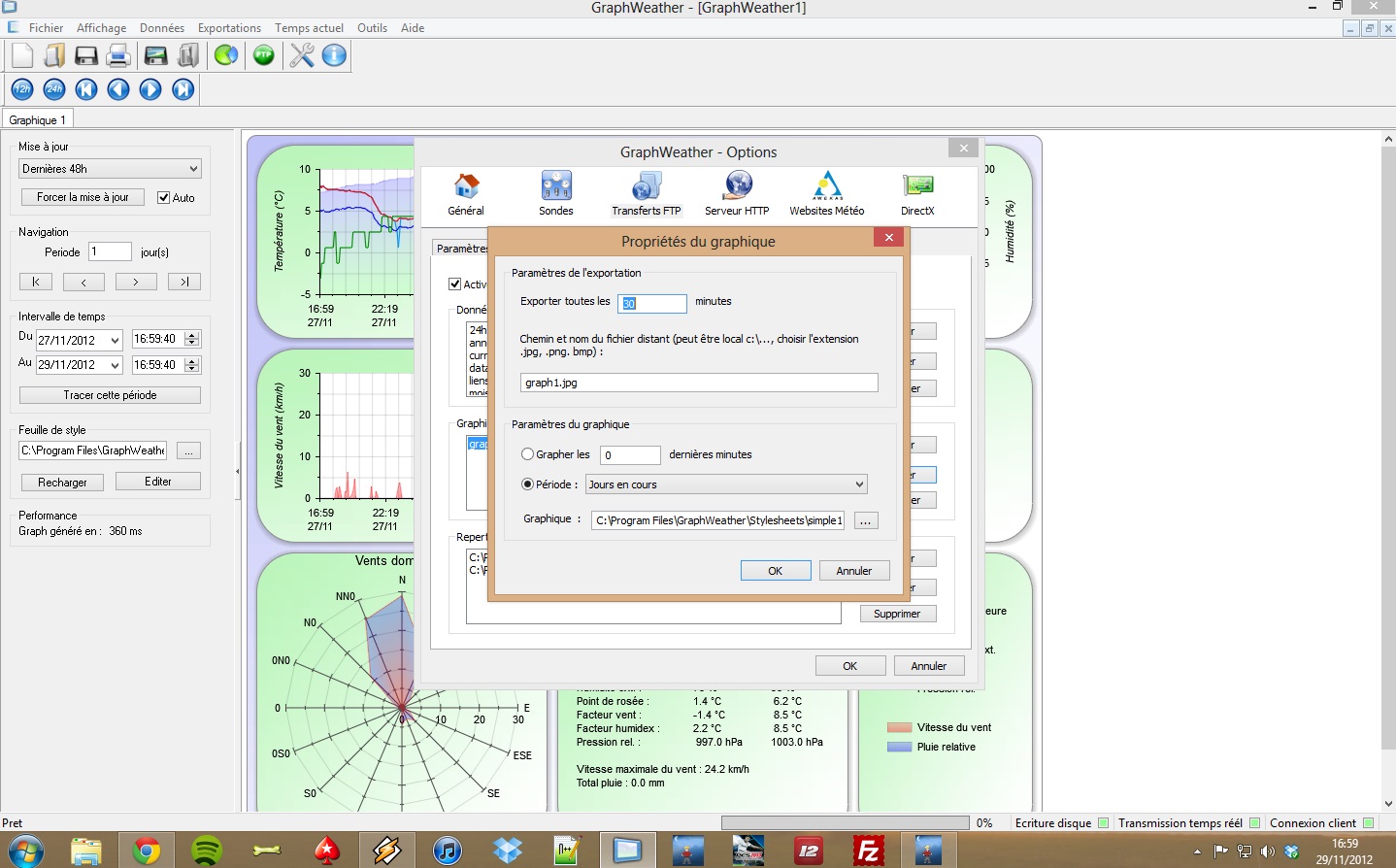
Task: Go to previous period with the blue left arrow
Action: coord(118,89)
